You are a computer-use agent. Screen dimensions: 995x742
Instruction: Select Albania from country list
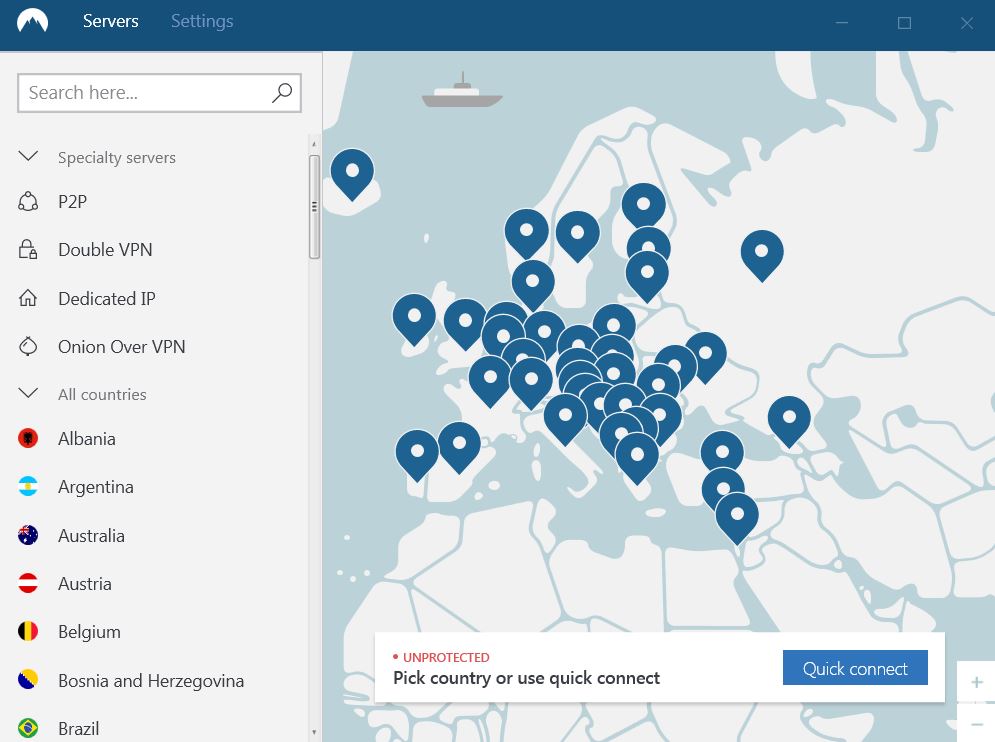pos(87,439)
